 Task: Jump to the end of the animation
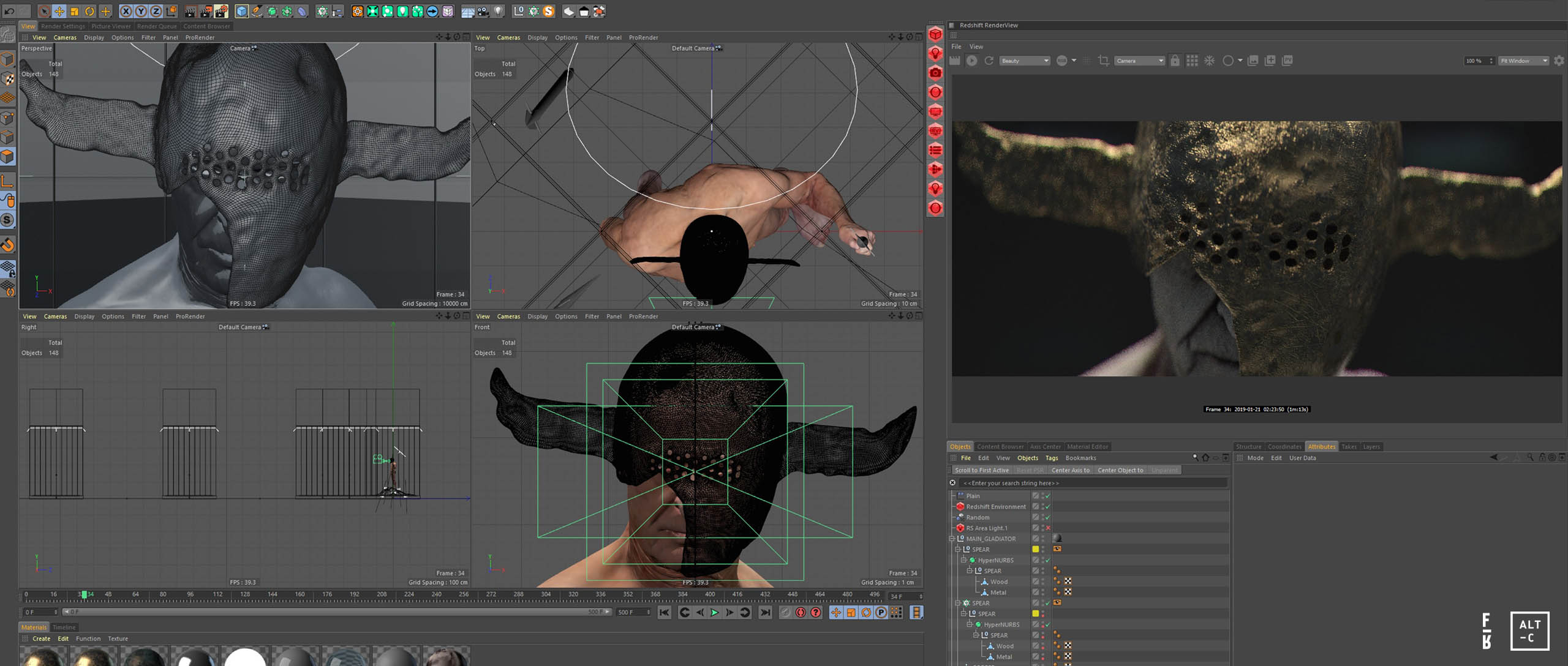pyautogui.click(x=765, y=612)
